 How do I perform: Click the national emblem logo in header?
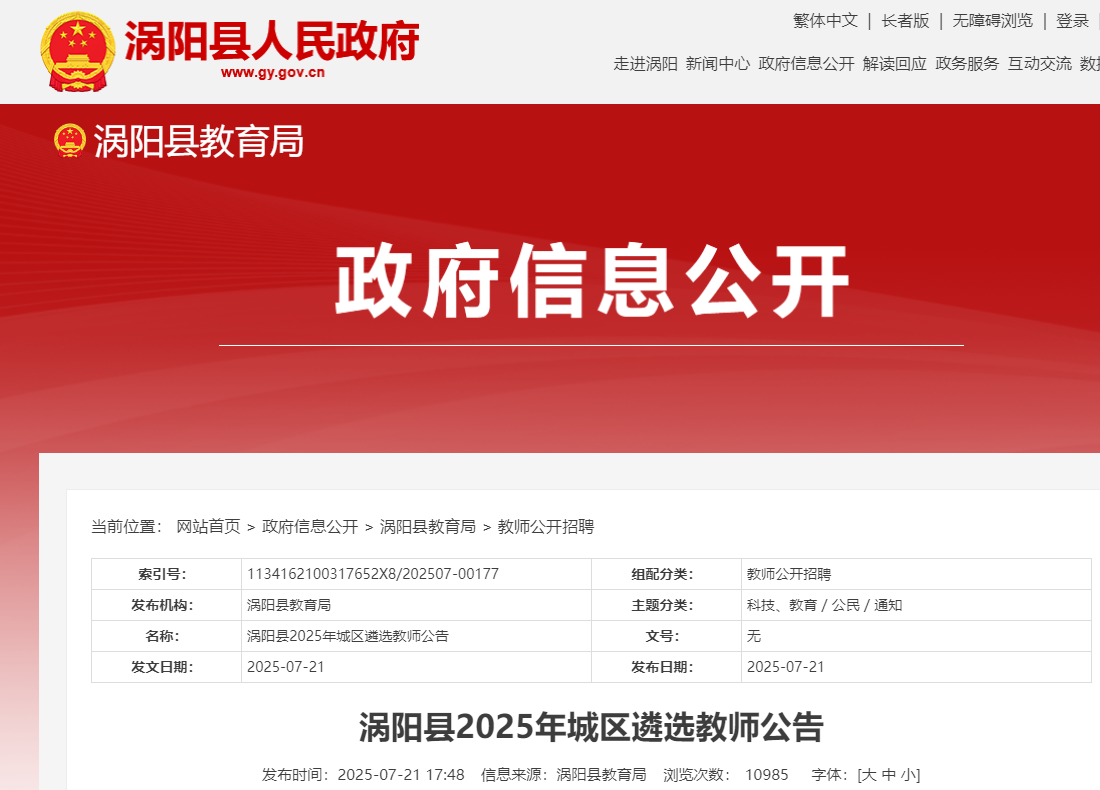click(77, 51)
